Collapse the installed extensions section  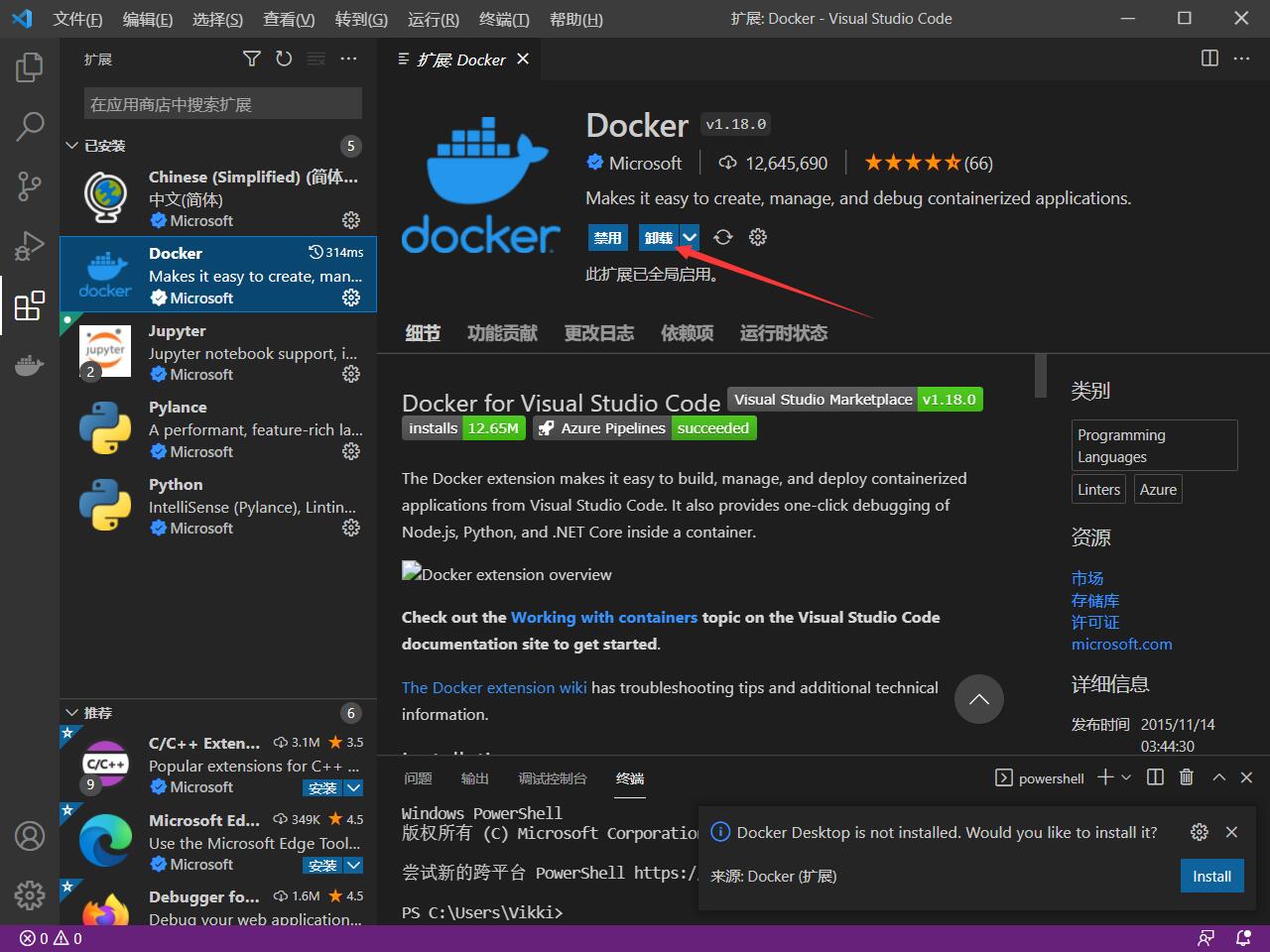coord(71,146)
